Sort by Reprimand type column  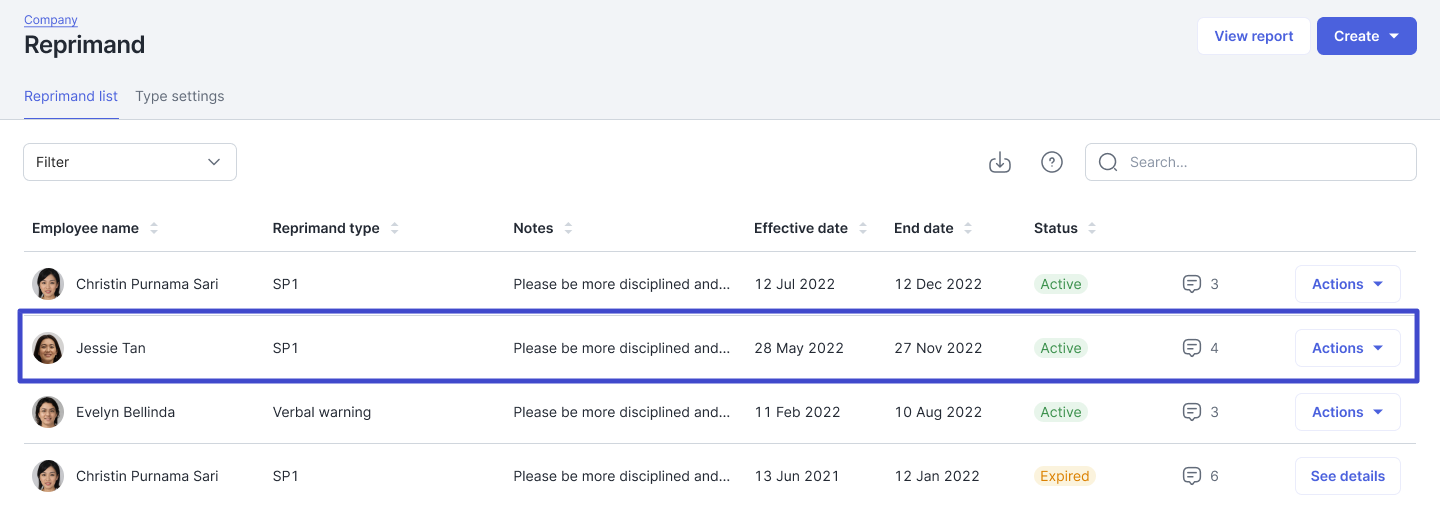[394, 228]
